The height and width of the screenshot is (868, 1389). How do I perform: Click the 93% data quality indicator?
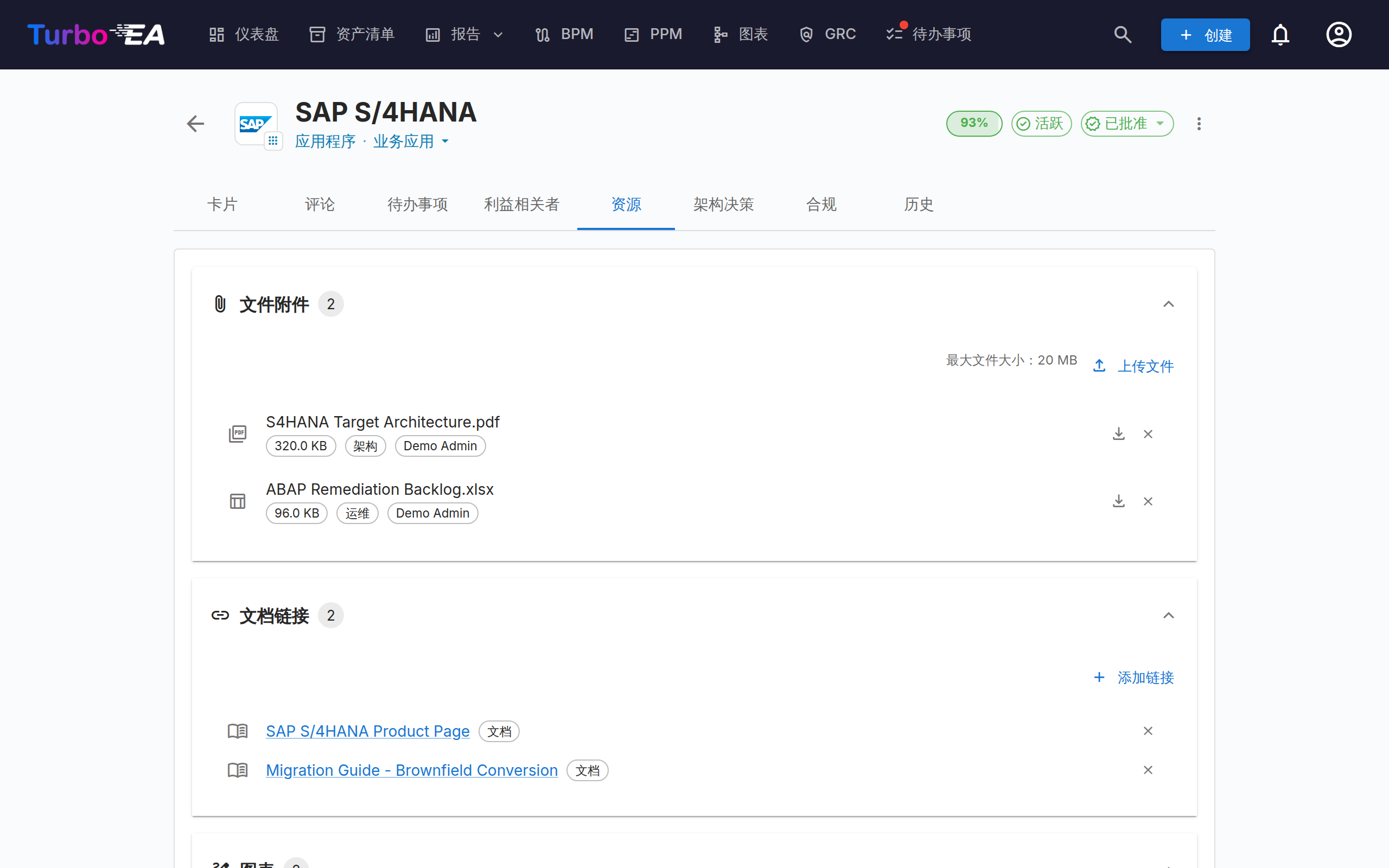point(974,124)
